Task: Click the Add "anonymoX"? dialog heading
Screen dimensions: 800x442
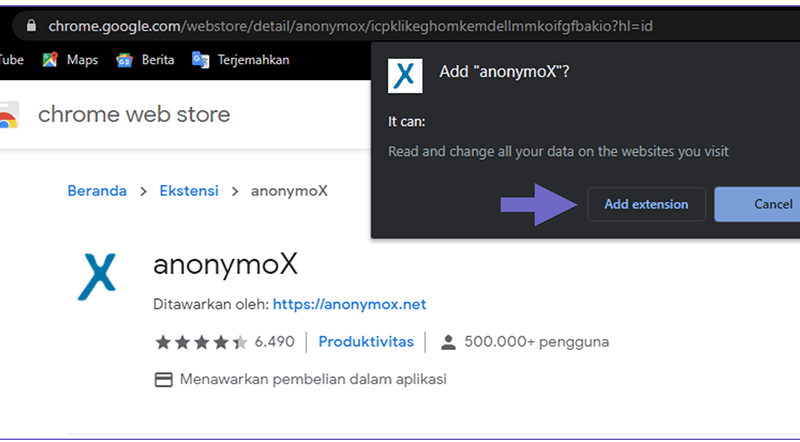Action: click(504, 71)
